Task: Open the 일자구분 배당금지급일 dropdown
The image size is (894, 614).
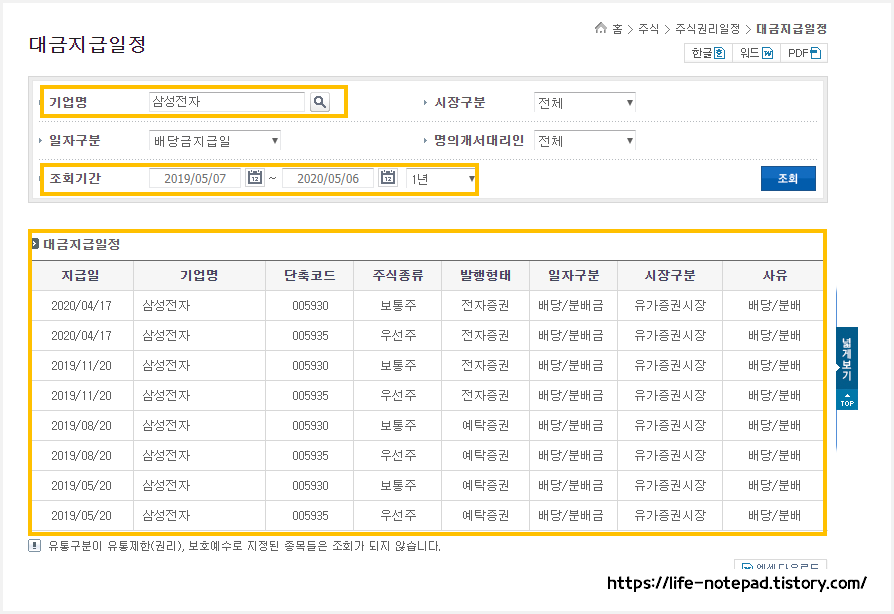Action: (215, 141)
